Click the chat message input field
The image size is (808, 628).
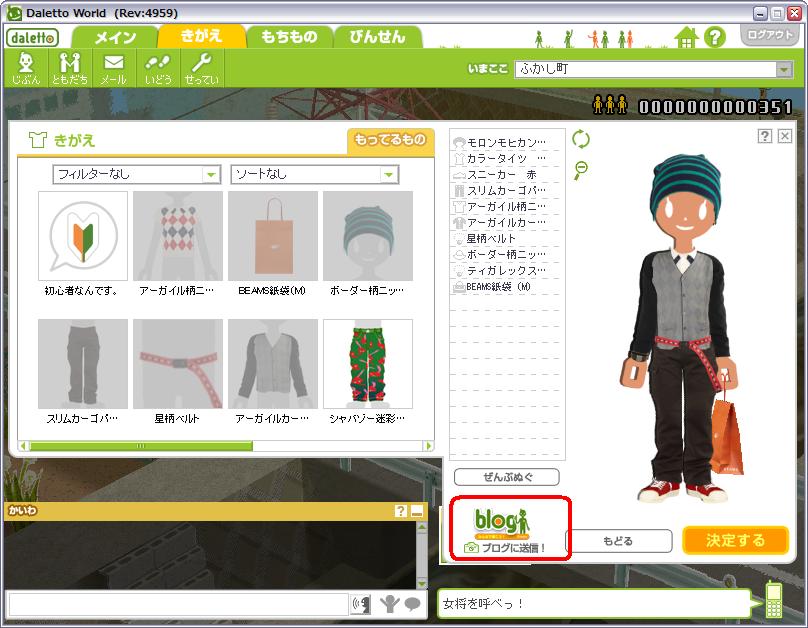tap(179, 604)
